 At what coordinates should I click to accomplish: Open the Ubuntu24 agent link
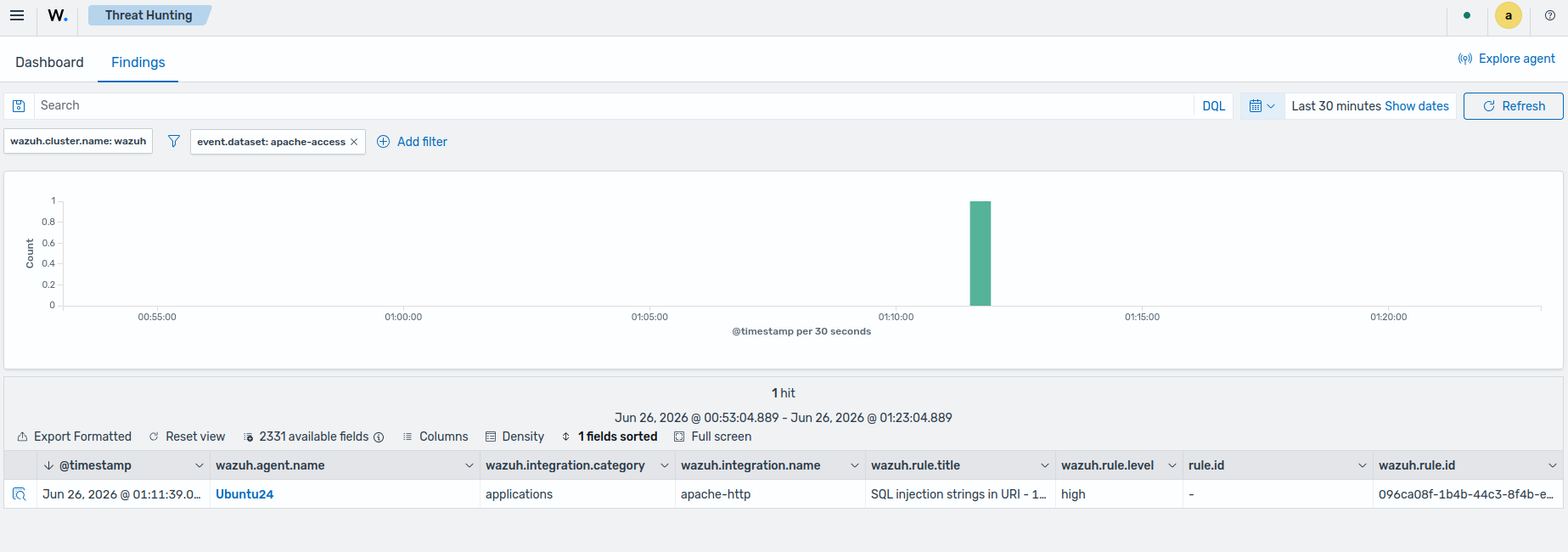pos(244,494)
